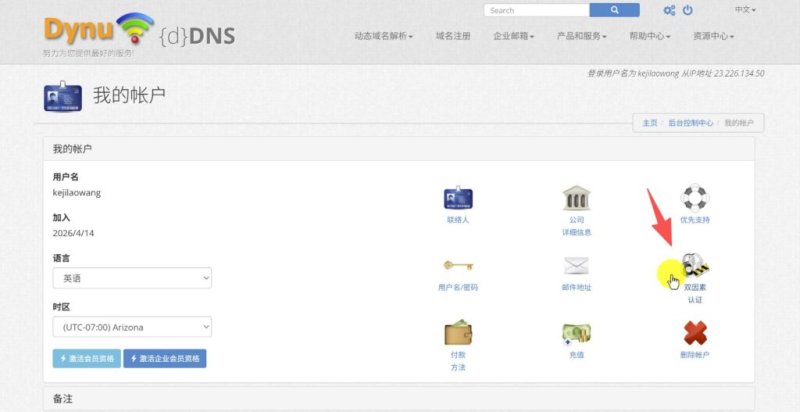
Task: Open the 帮助中心 menu
Action: 649,36
